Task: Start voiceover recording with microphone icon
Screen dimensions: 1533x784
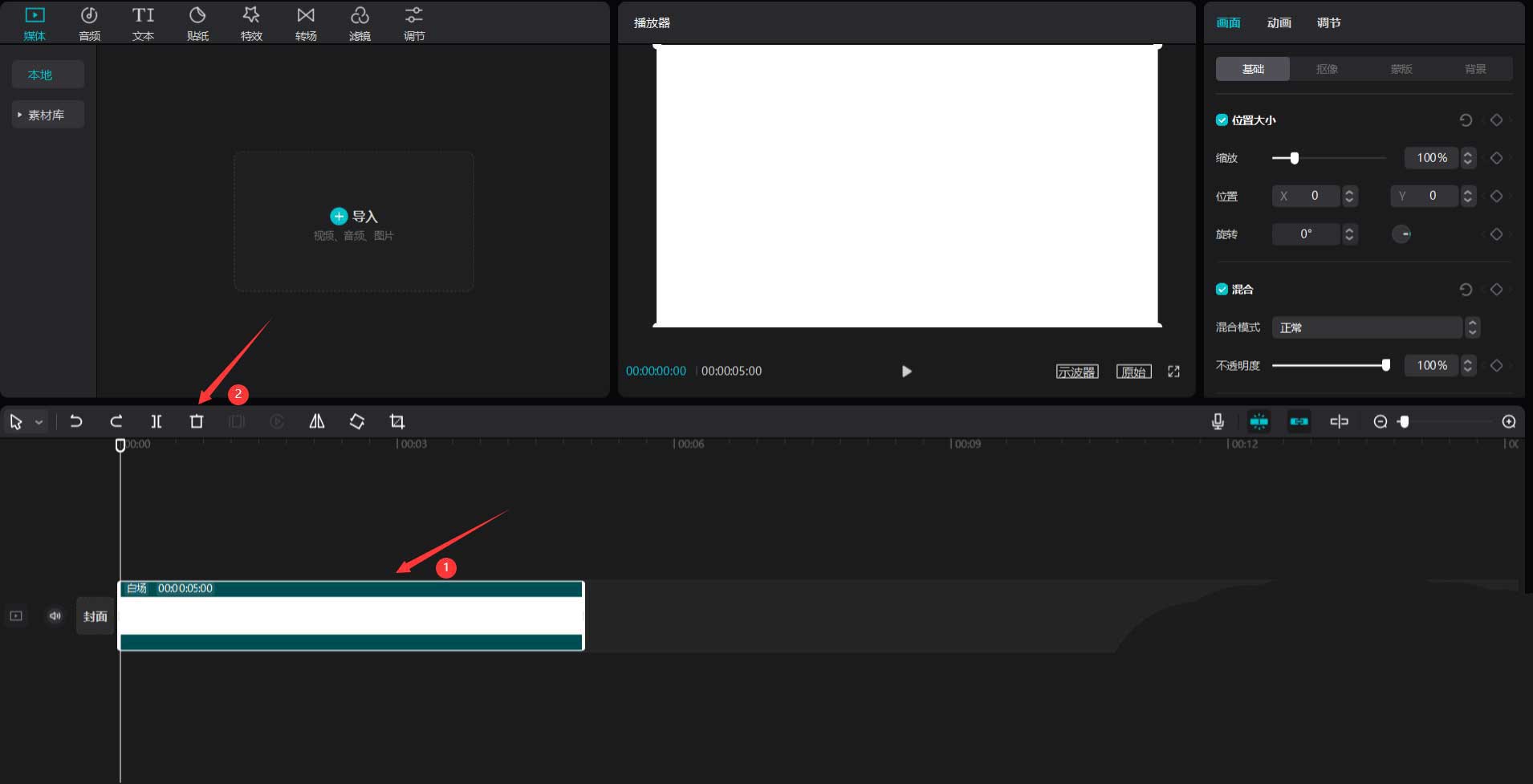Action: pos(1218,421)
